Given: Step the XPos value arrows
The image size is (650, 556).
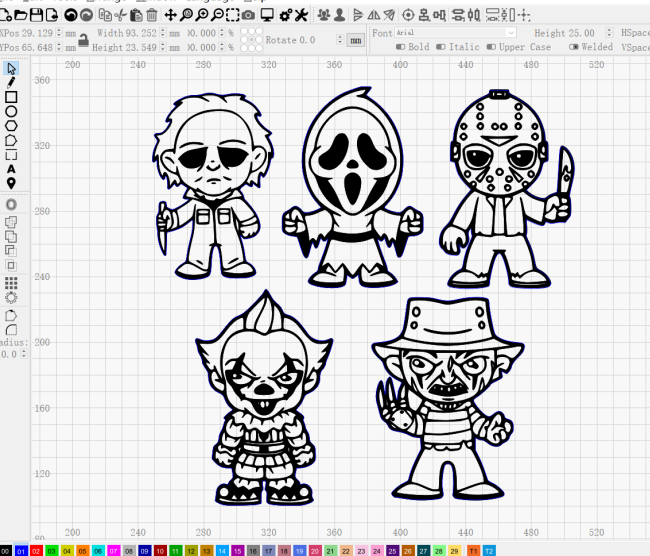Looking at the screenshot, I should click(59, 33).
